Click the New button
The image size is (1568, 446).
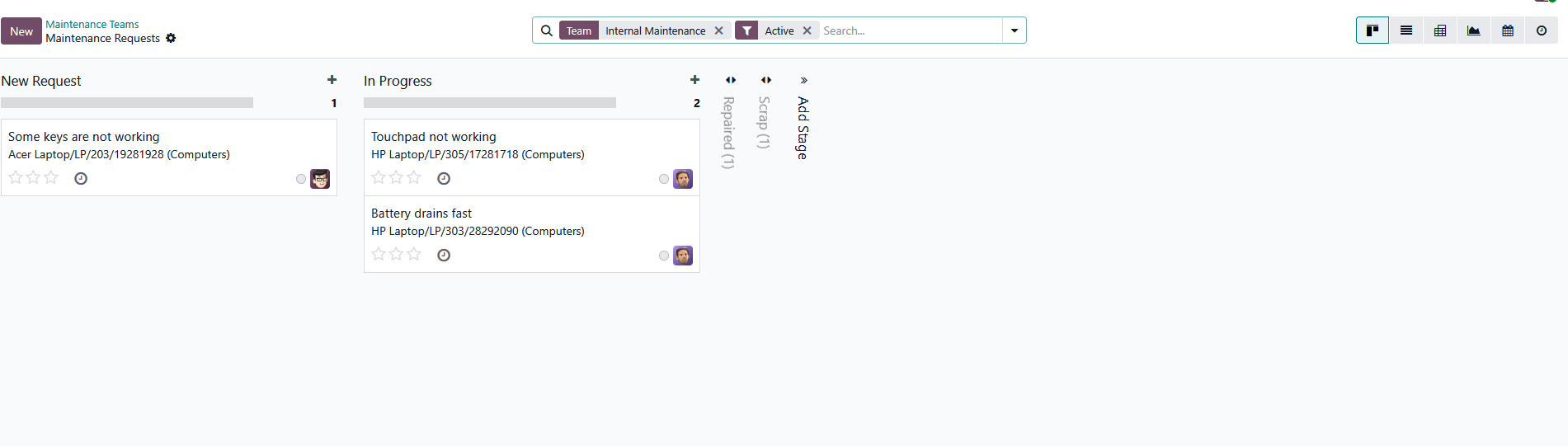coord(21,31)
